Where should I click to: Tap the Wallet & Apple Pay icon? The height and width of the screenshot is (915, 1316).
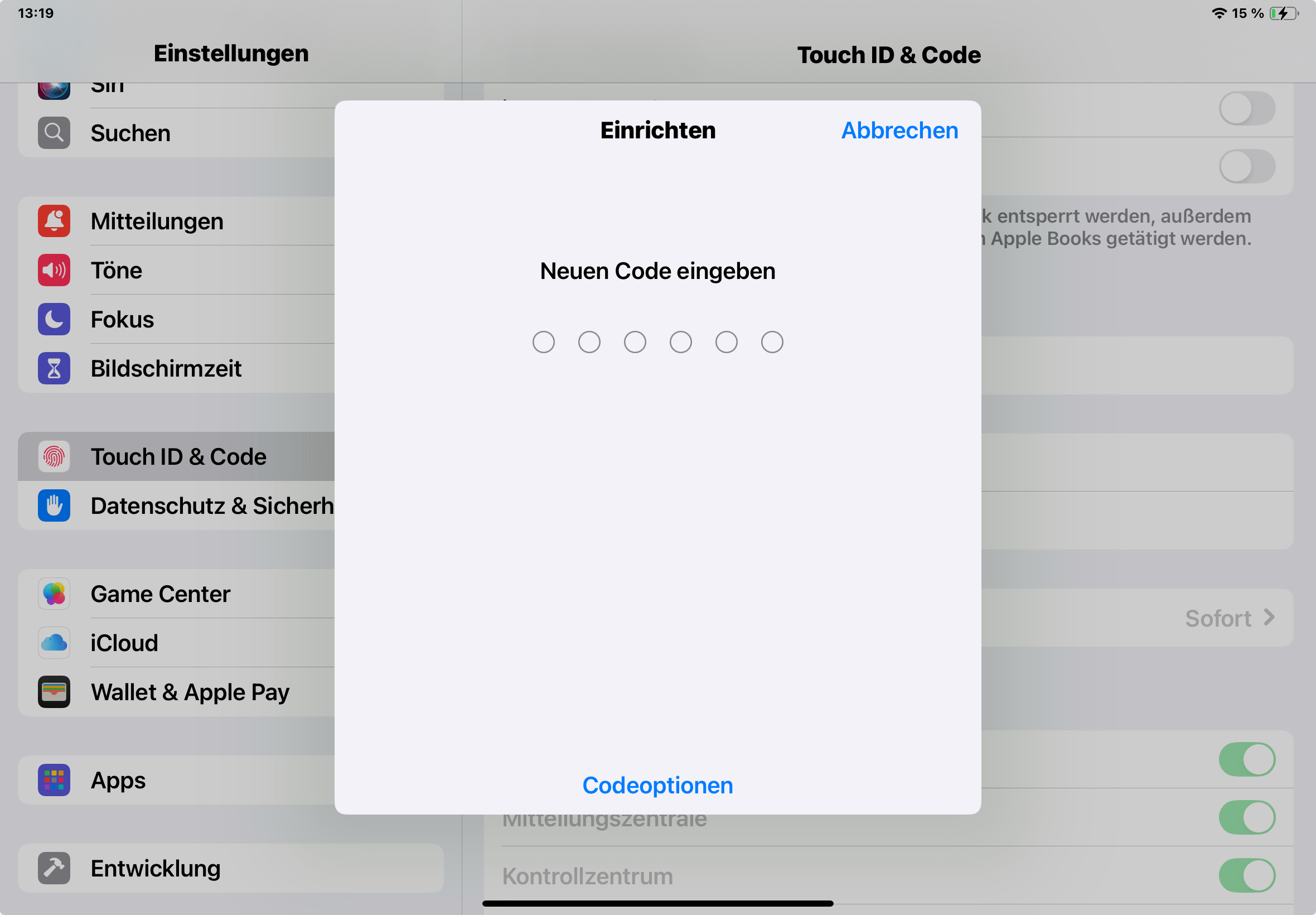pyautogui.click(x=54, y=692)
